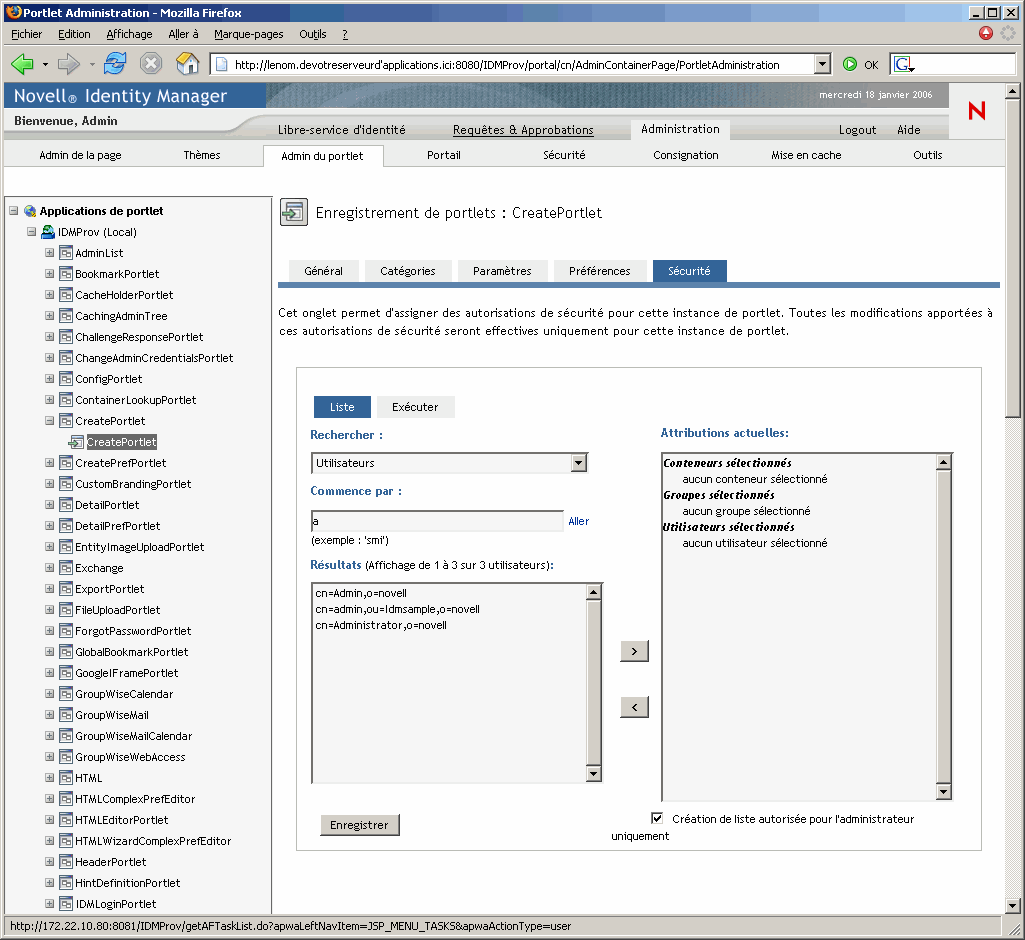
Task: Open the Back button history dropdown
Action: 45,64
